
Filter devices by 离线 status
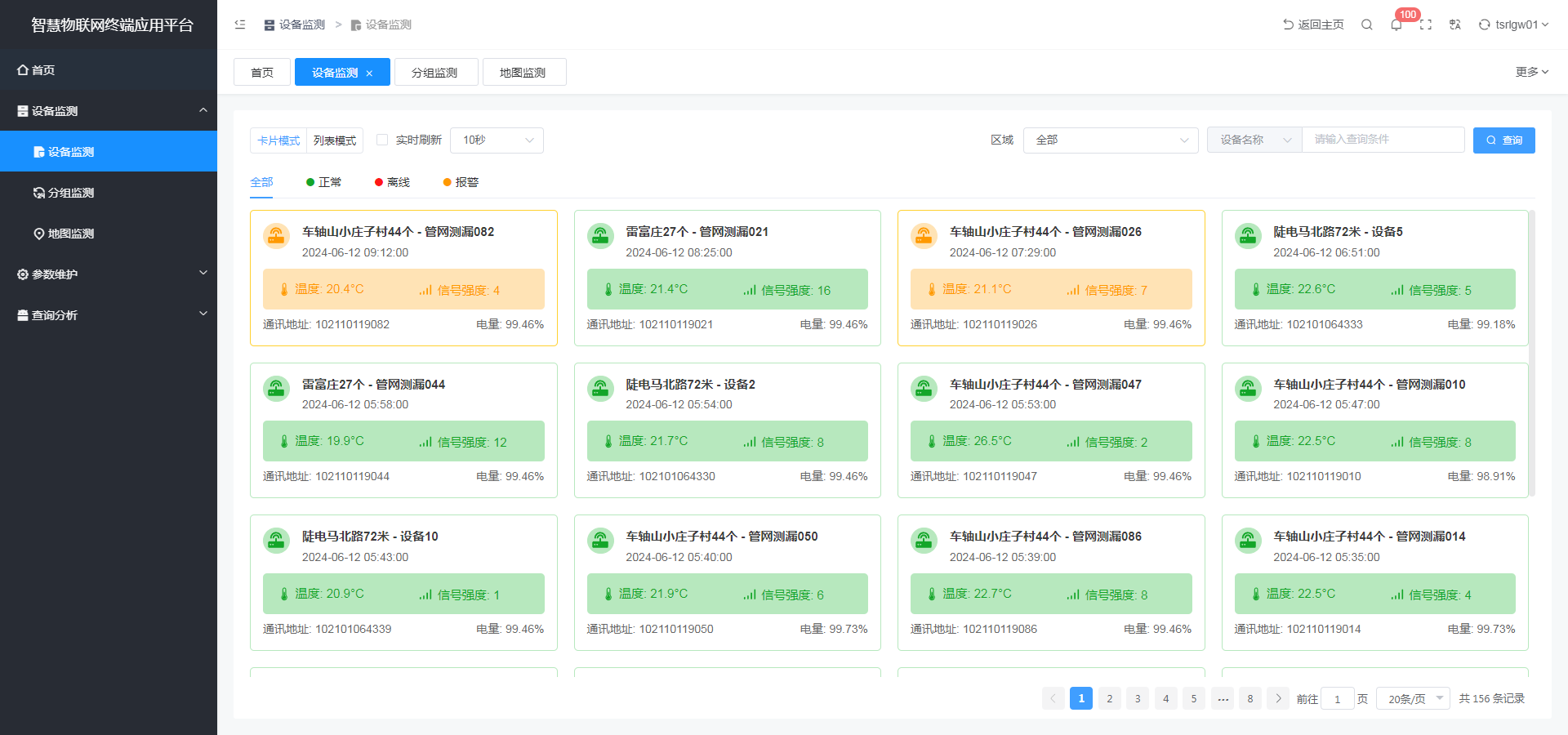click(x=392, y=182)
